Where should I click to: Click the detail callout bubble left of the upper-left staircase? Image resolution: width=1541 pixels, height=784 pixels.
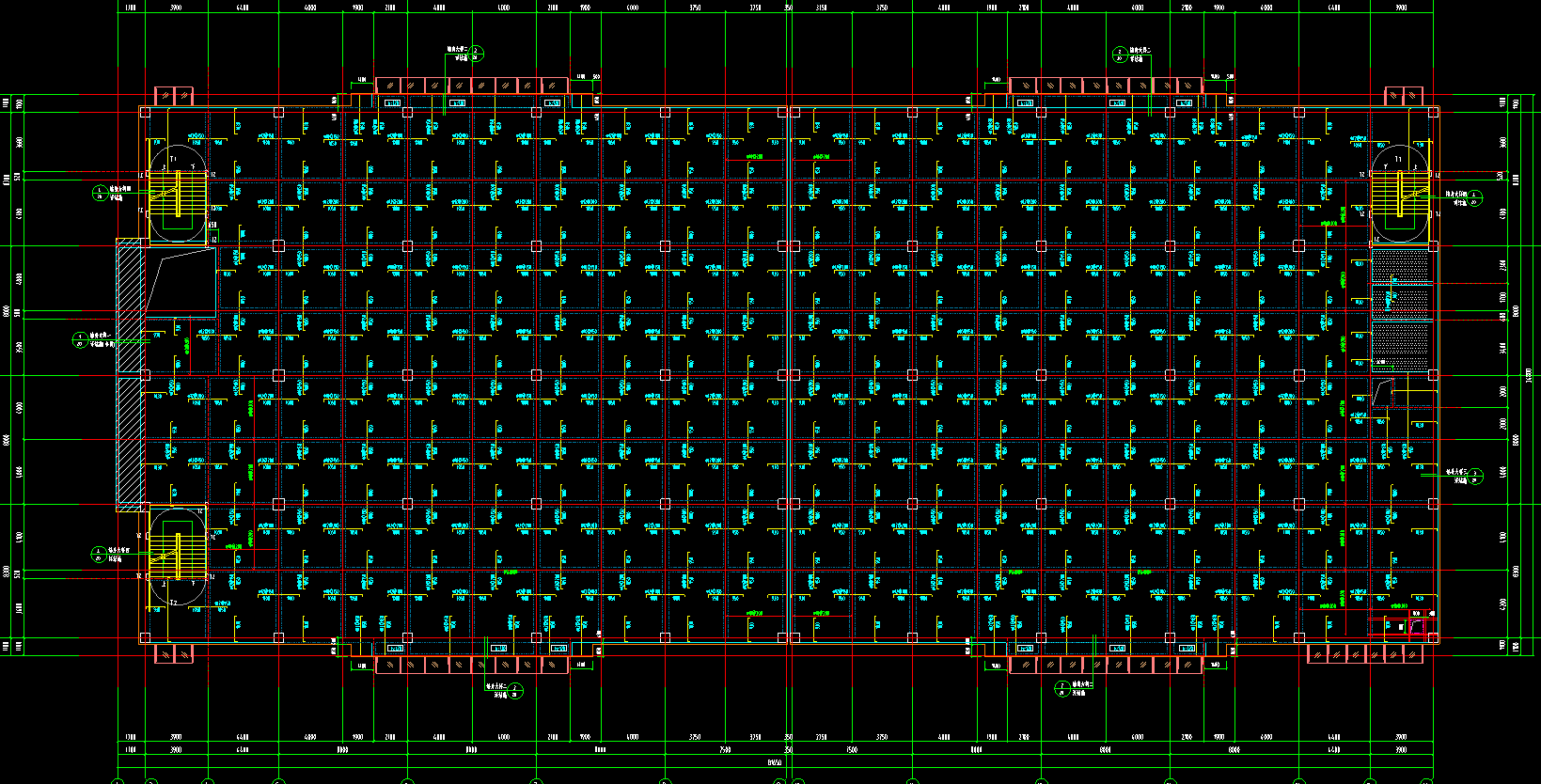[x=101, y=193]
